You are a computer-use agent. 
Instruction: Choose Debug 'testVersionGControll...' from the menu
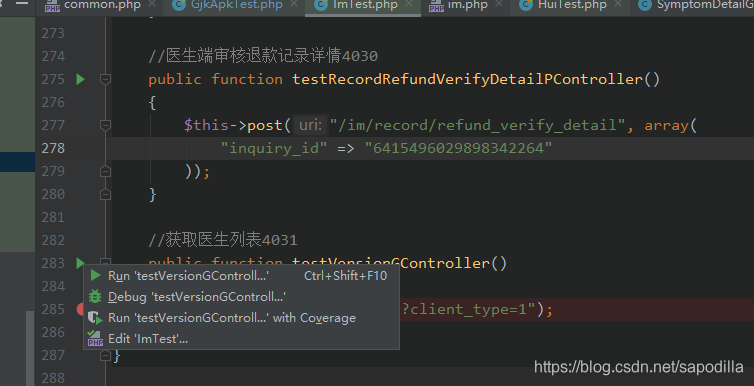click(241, 297)
